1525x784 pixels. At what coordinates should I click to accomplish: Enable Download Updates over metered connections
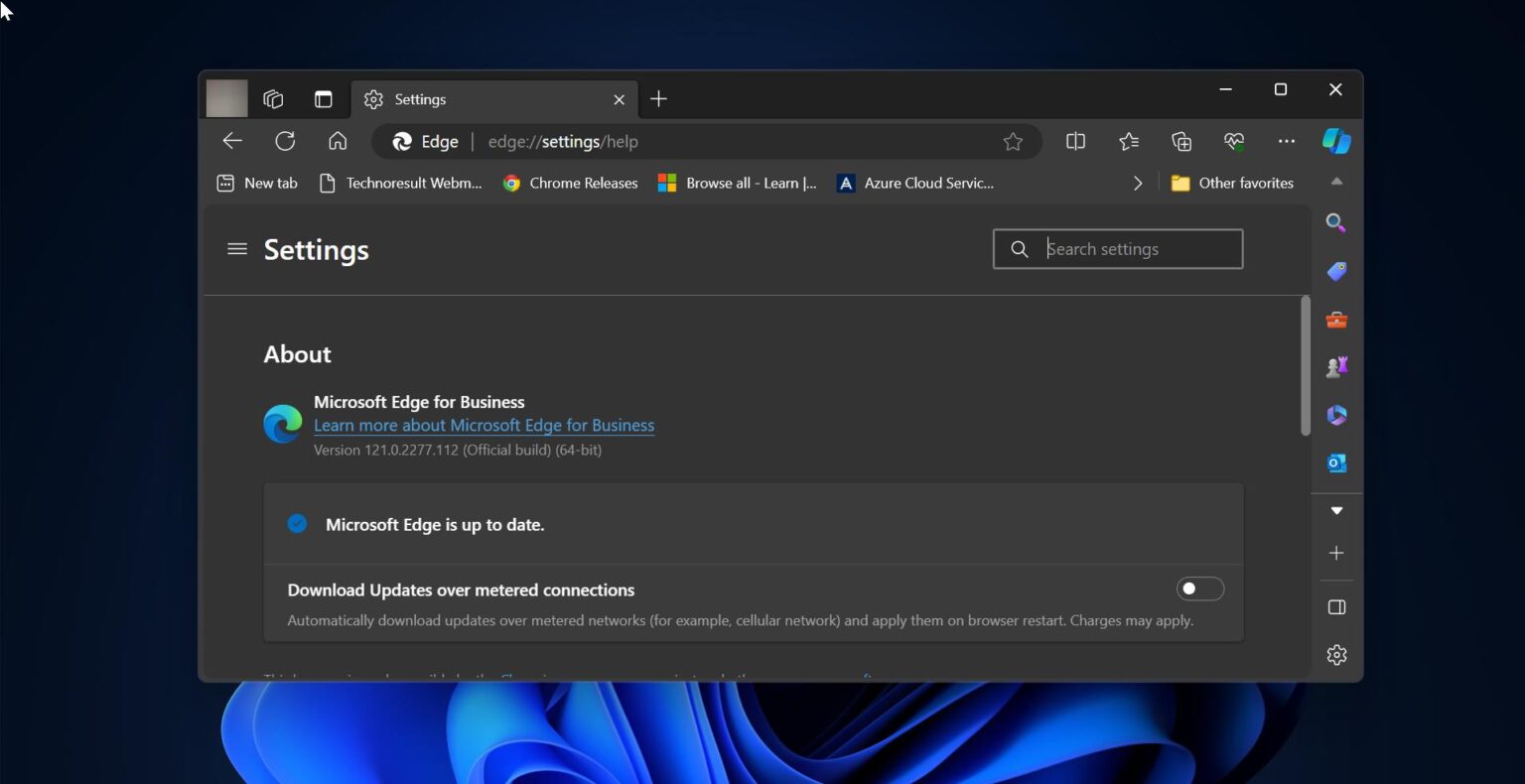[x=1199, y=588]
